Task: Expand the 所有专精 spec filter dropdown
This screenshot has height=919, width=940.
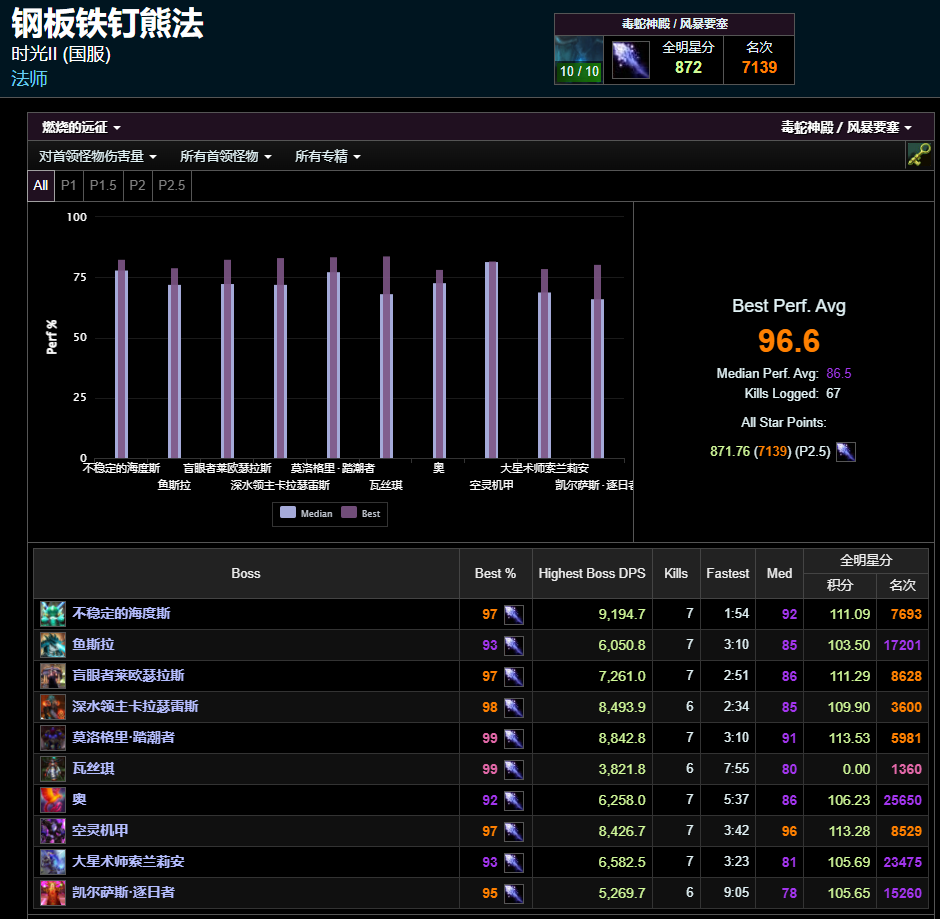Action: coord(327,156)
